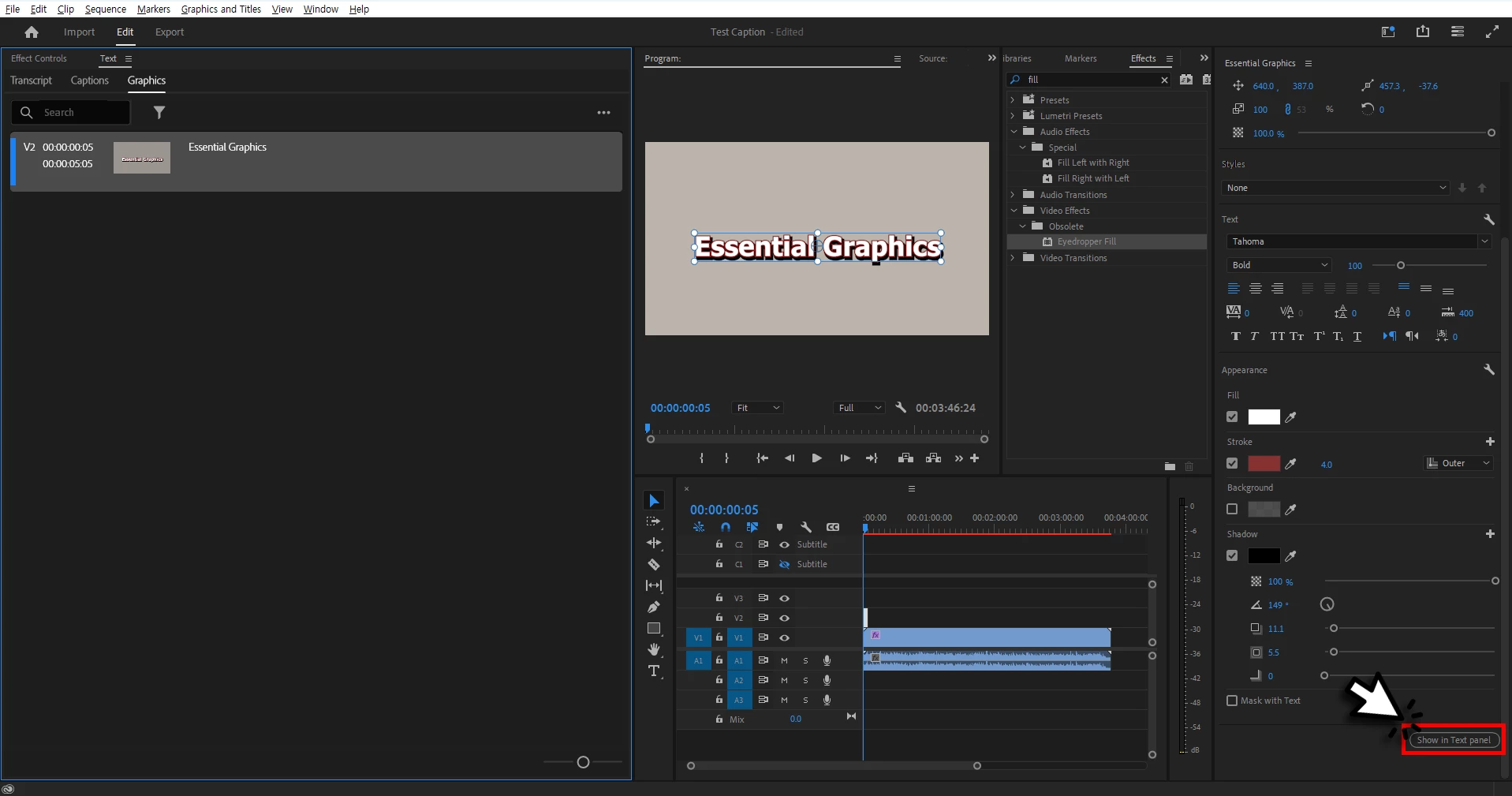Create new custom bin in Effects panel
The image size is (1512, 796).
click(1170, 466)
